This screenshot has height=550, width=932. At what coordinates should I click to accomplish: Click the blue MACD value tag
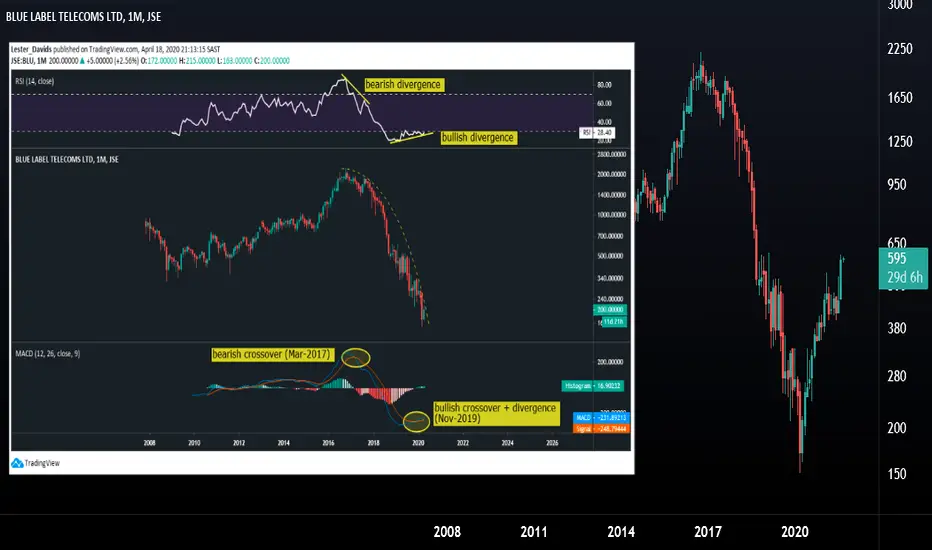click(602, 417)
